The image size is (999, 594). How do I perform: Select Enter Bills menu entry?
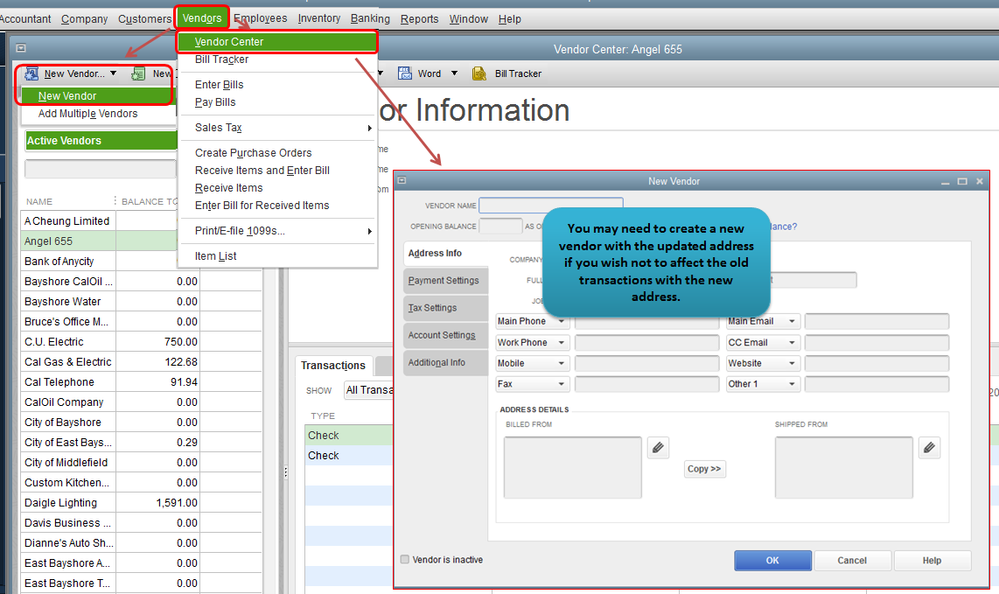coord(219,85)
